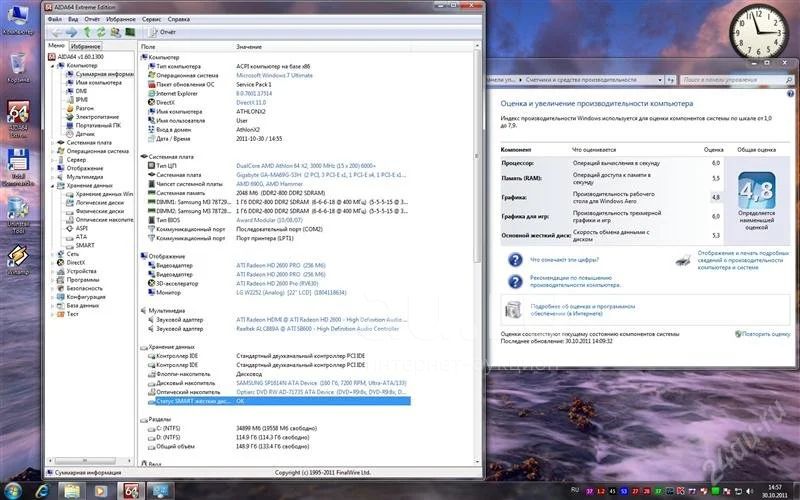Expand the Операционная система tree node
Screen dimensions: 800x500
pyautogui.click(x=52, y=152)
